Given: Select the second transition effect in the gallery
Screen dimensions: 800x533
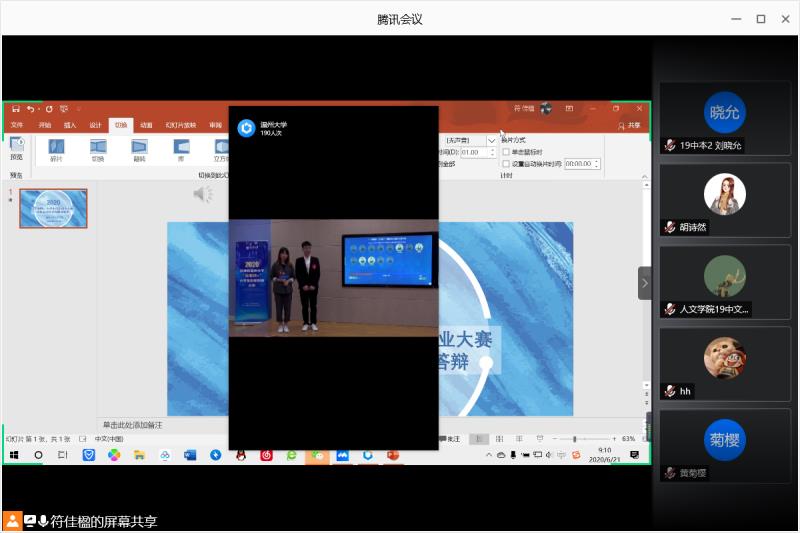Looking at the screenshot, I should 98,149.
